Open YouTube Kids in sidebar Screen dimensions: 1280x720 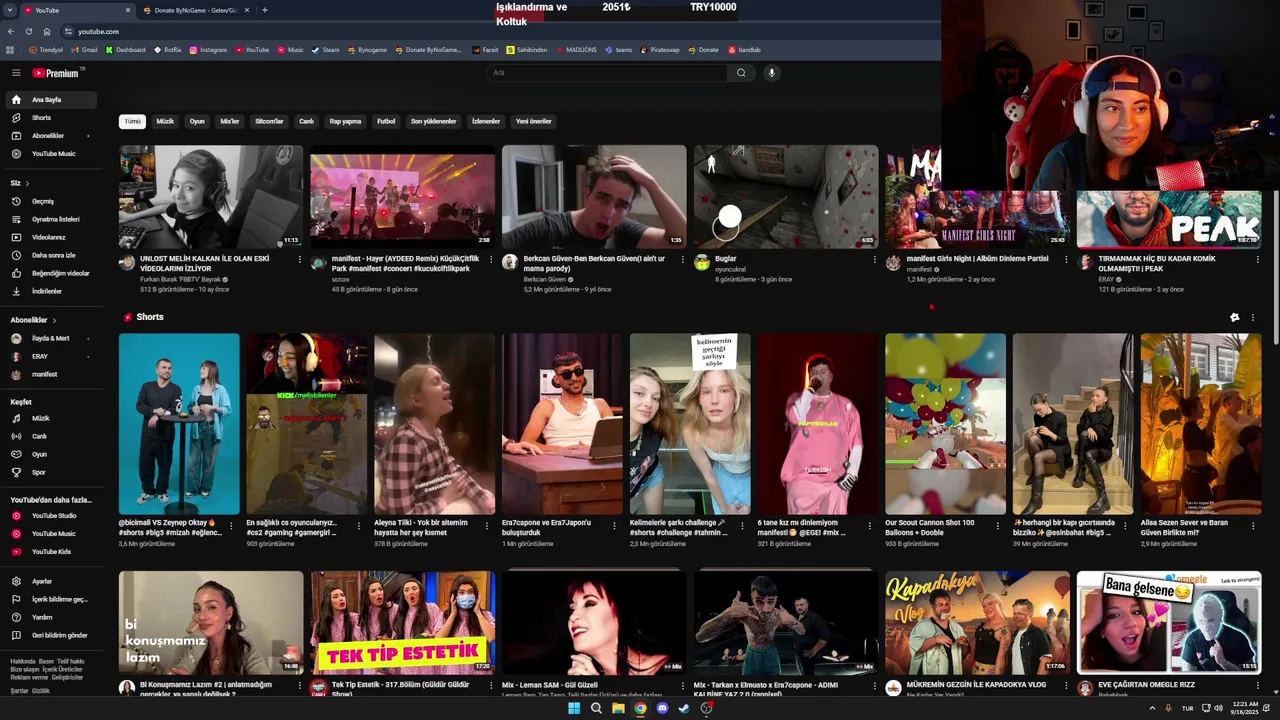point(51,552)
